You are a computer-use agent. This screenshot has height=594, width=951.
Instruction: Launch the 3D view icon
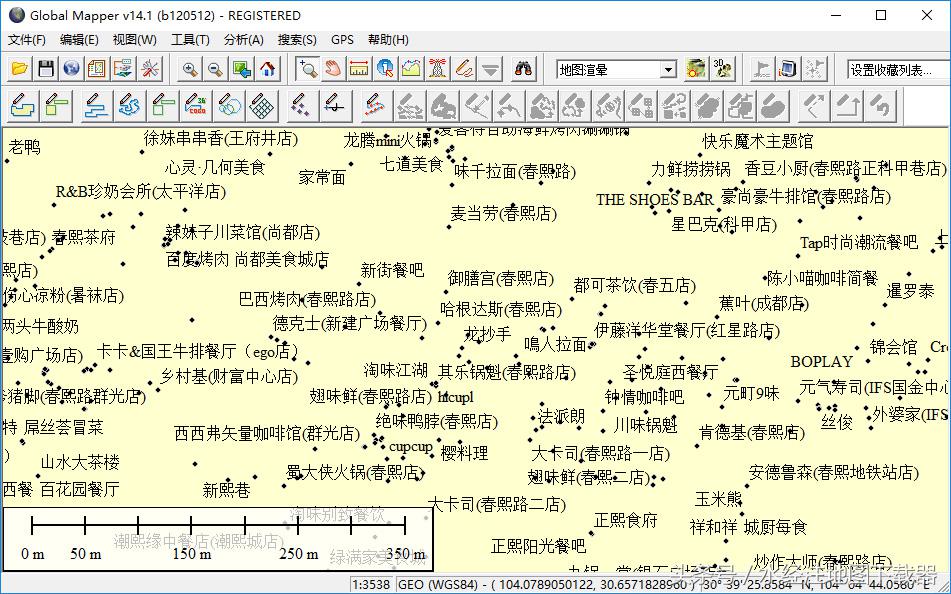tap(723, 69)
